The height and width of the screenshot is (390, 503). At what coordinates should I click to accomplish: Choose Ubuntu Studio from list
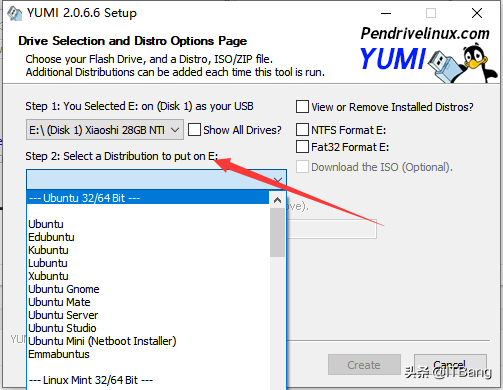148,328
